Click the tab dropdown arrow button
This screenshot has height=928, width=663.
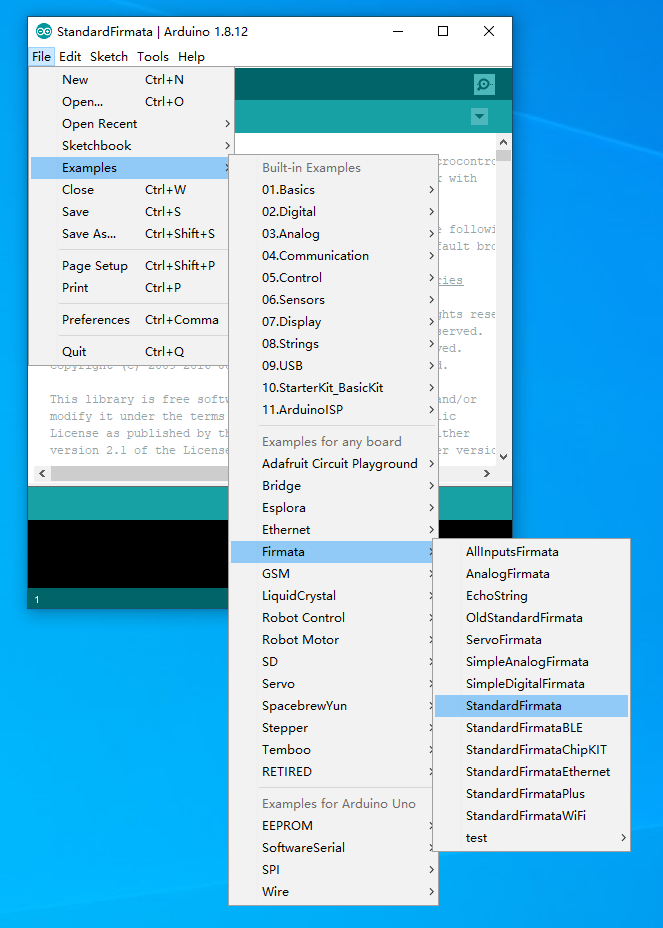[479, 117]
